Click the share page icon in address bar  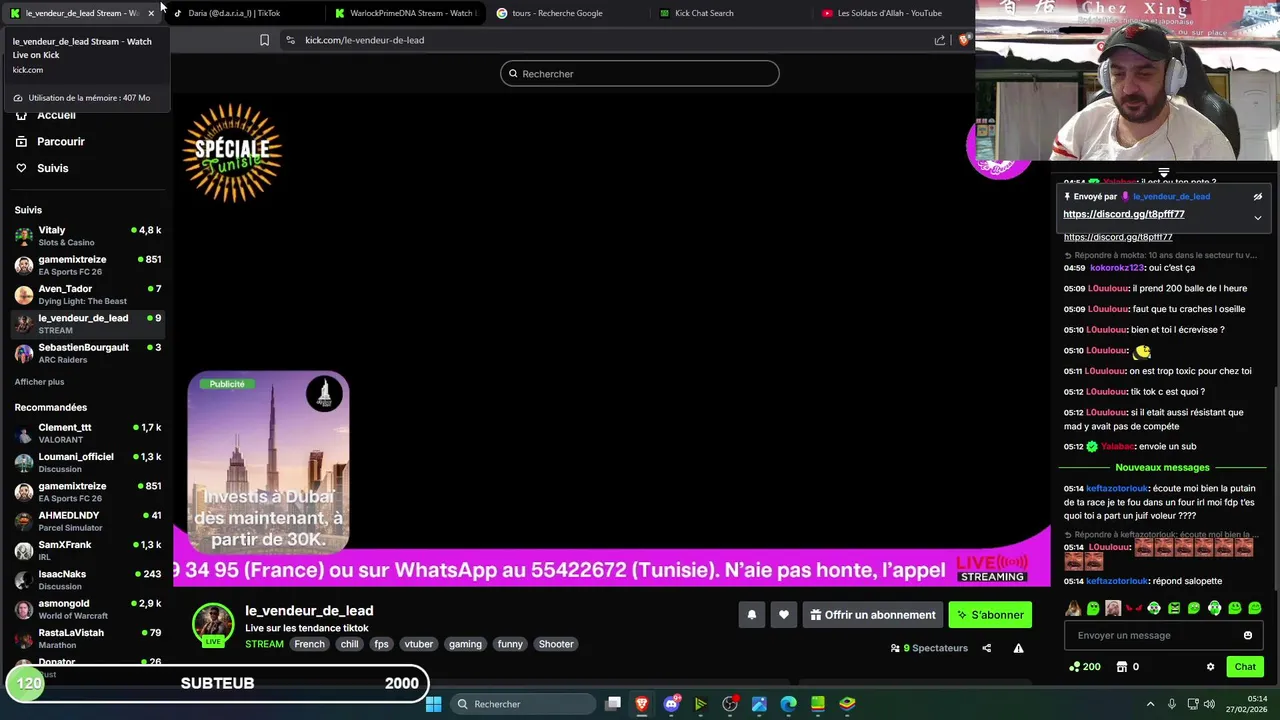pyautogui.click(x=940, y=40)
